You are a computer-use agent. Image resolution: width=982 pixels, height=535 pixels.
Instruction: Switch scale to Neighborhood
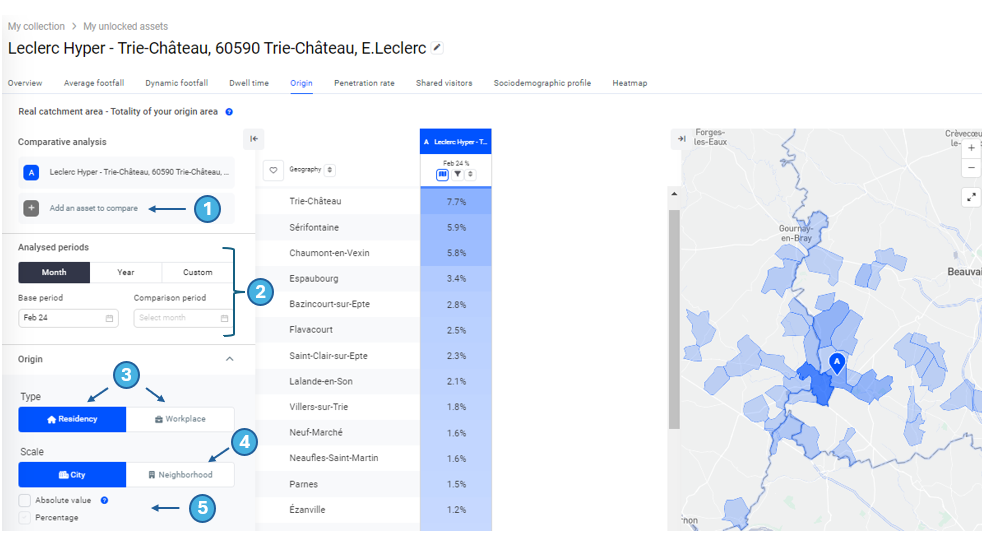click(180, 475)
